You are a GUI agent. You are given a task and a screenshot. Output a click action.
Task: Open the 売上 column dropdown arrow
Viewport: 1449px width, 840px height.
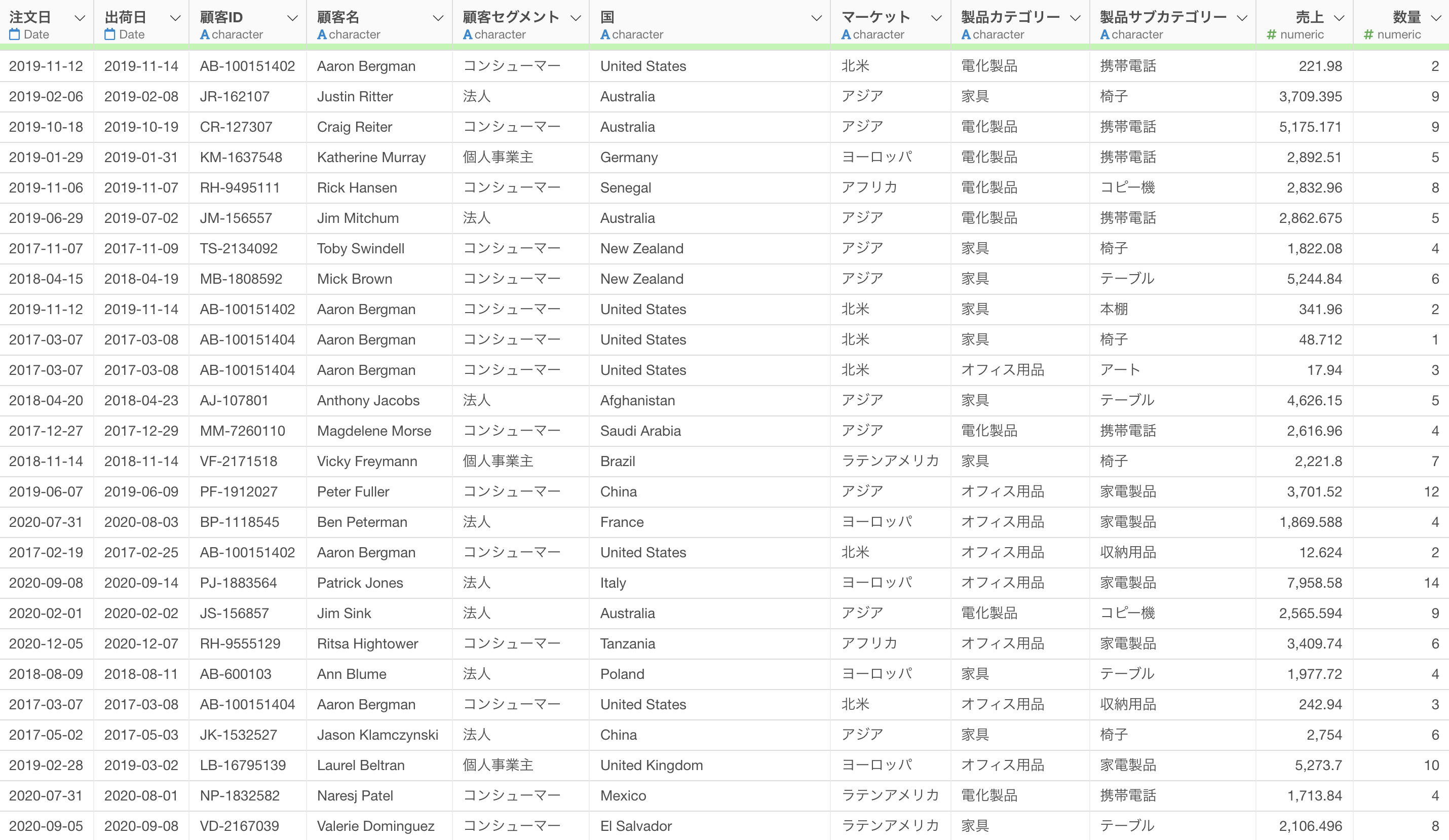[1339, 18]
